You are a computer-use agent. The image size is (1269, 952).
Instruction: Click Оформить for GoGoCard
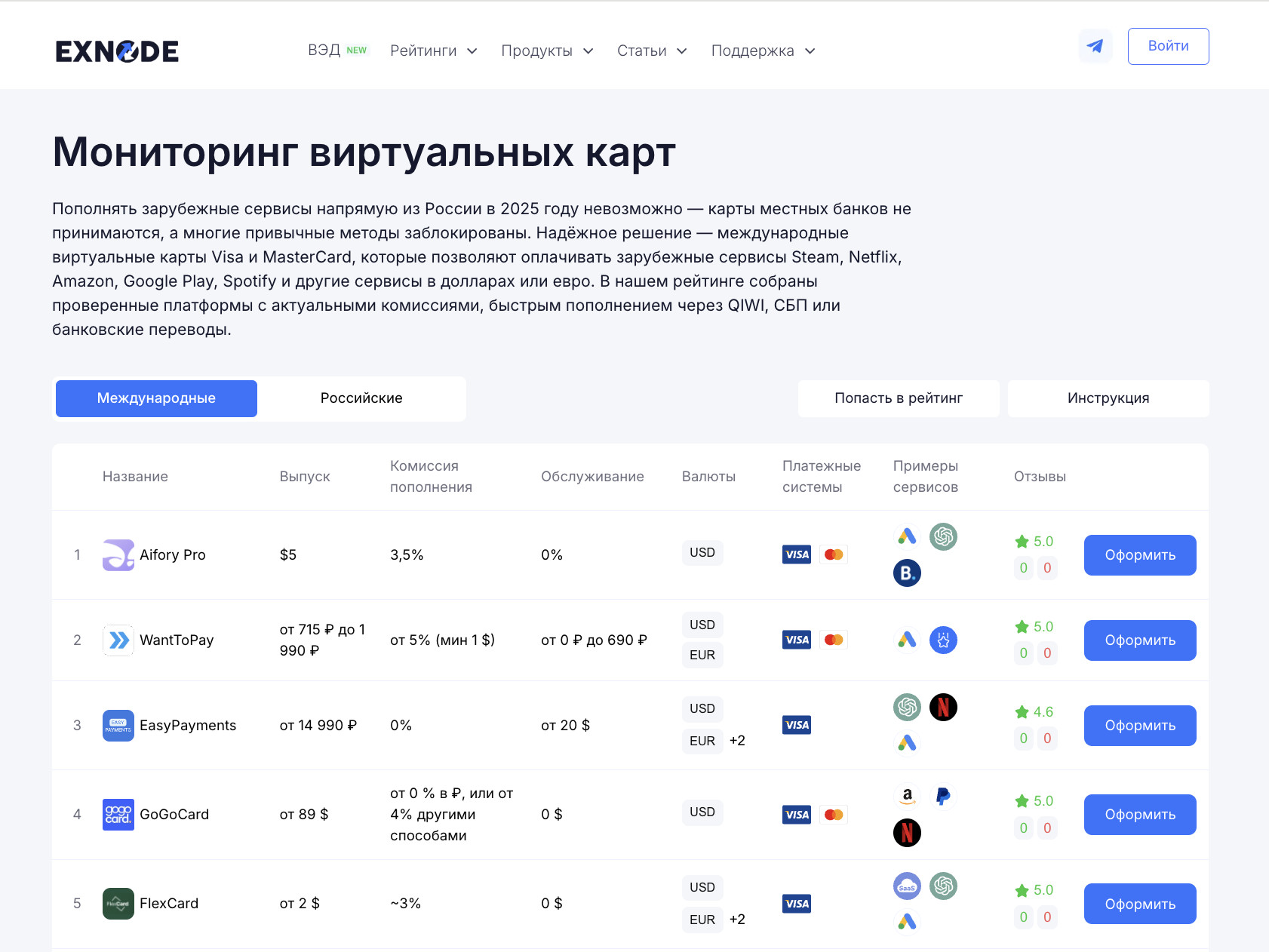1140,815
